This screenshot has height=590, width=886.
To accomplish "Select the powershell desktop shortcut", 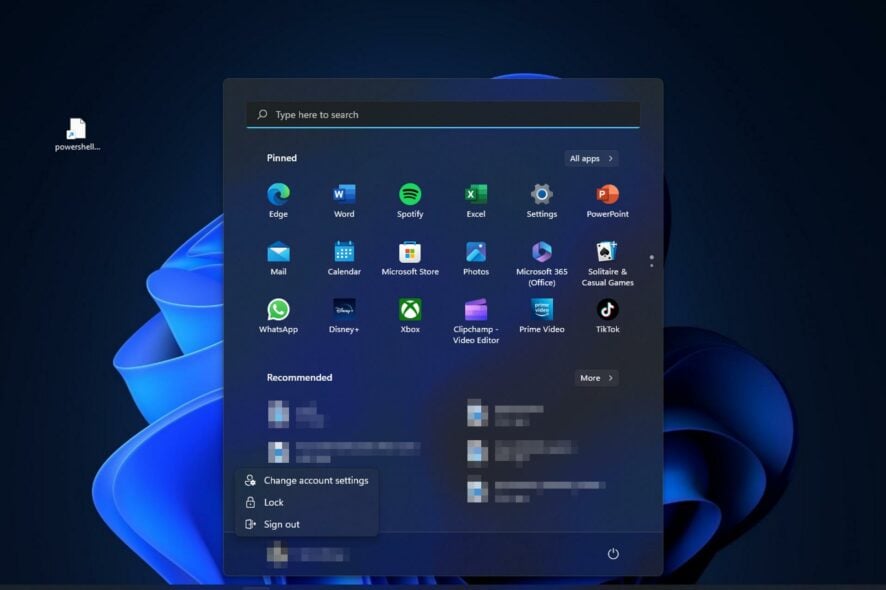I will tap(77, 135).
